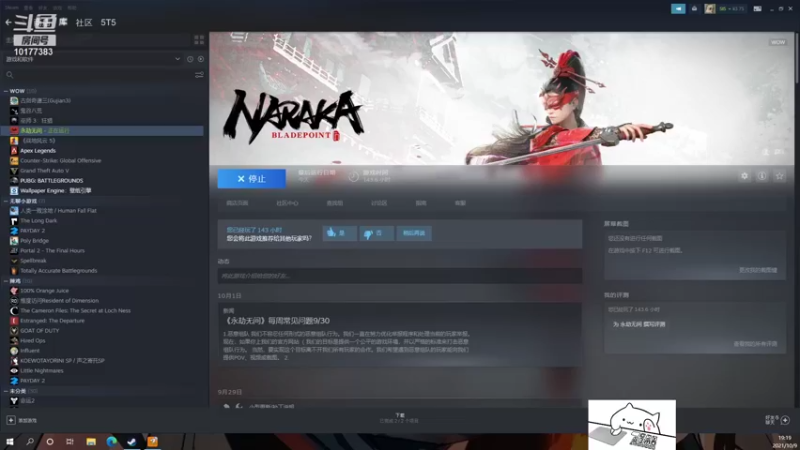
Task: Select GOAT OF DUTY
Action: point(39,331)
